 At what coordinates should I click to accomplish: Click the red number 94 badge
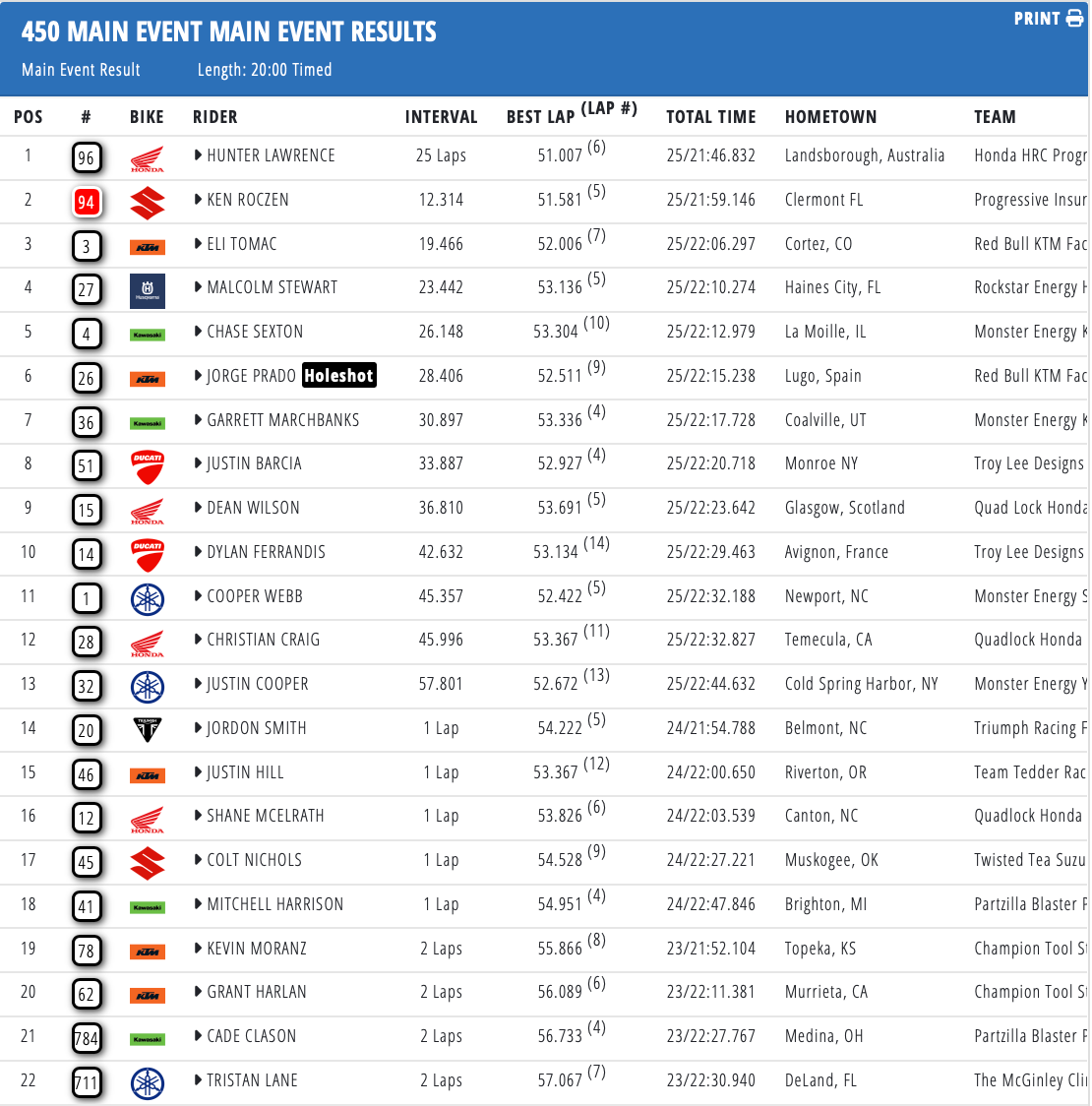(x=86, y=203)
